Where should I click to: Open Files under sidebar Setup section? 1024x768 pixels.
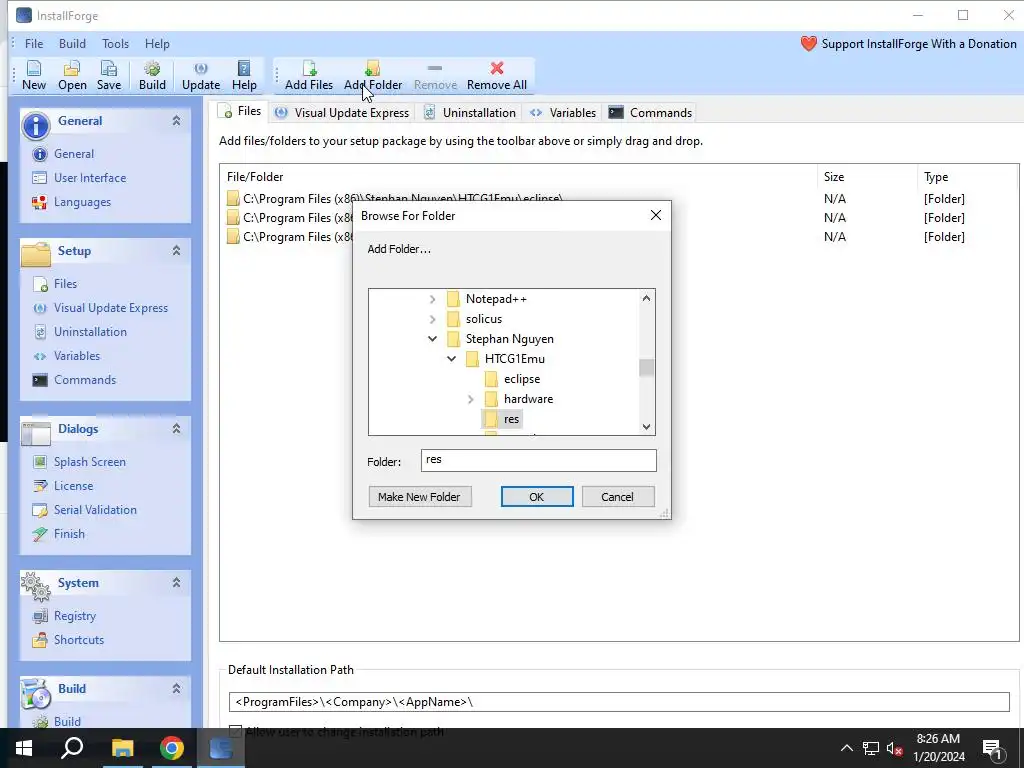(x=65, y=283)
